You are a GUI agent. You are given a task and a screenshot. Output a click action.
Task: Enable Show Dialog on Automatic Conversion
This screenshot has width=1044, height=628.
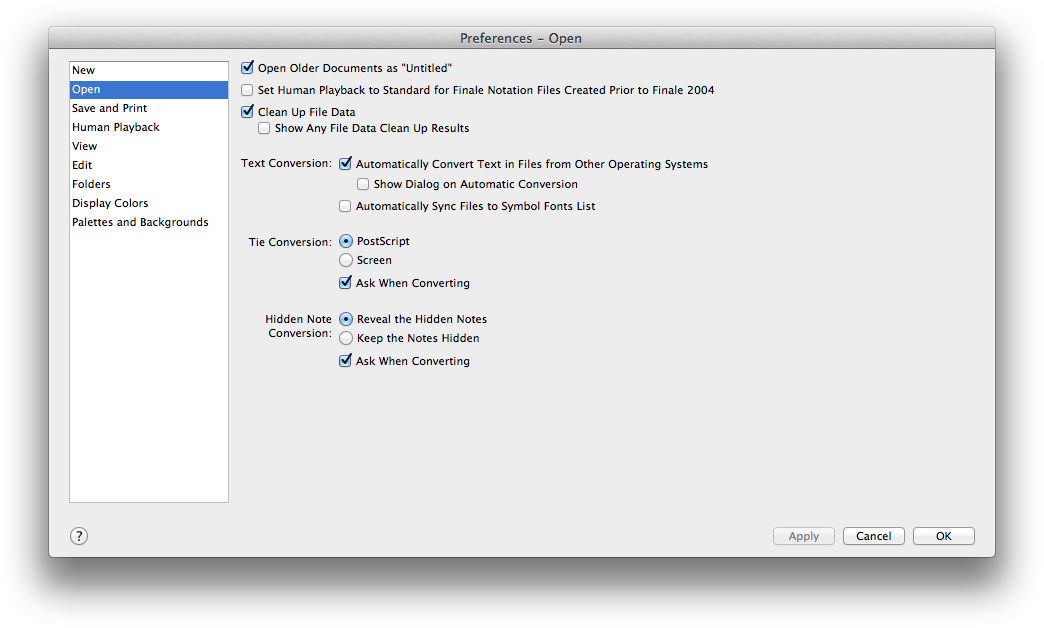(363, 184)
